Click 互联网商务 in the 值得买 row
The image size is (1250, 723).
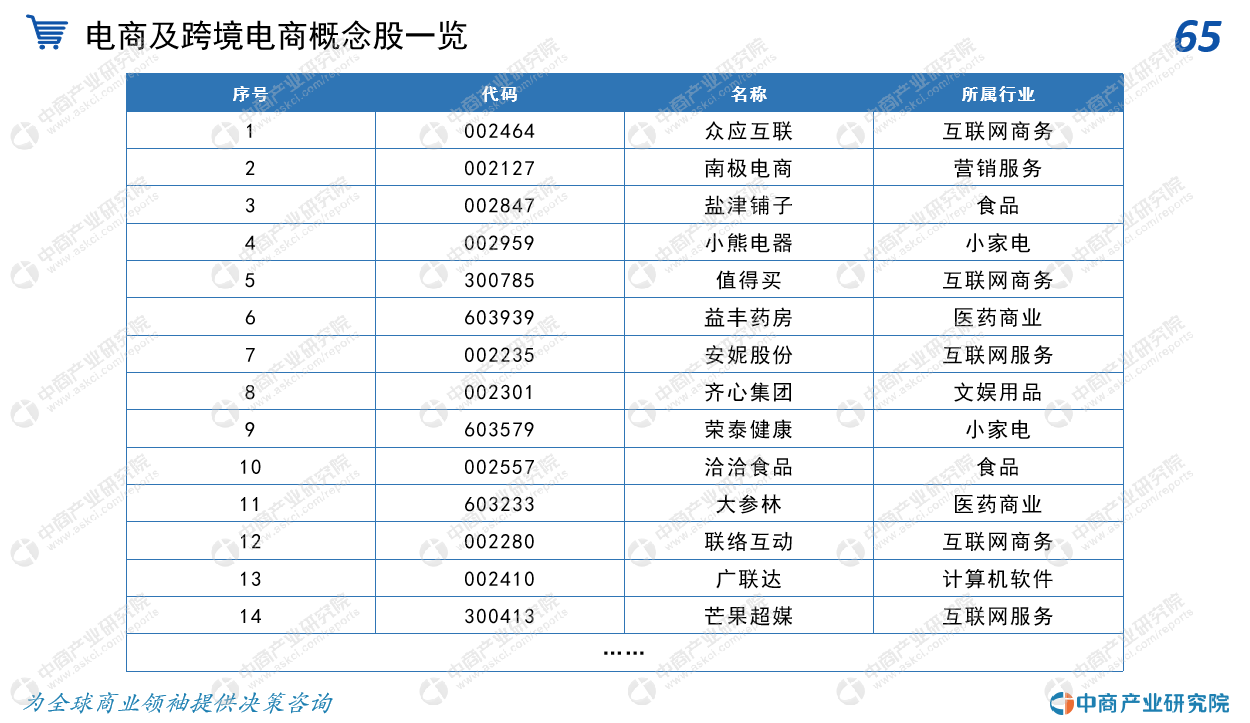click(x=998, y=280)
